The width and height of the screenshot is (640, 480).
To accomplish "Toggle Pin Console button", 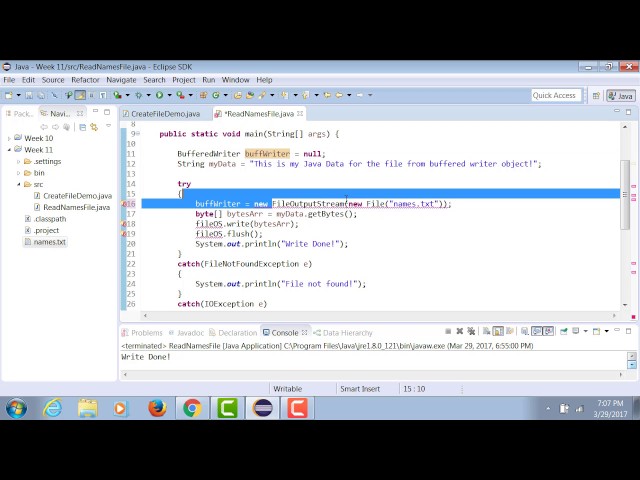I will [x=564, y=331].
